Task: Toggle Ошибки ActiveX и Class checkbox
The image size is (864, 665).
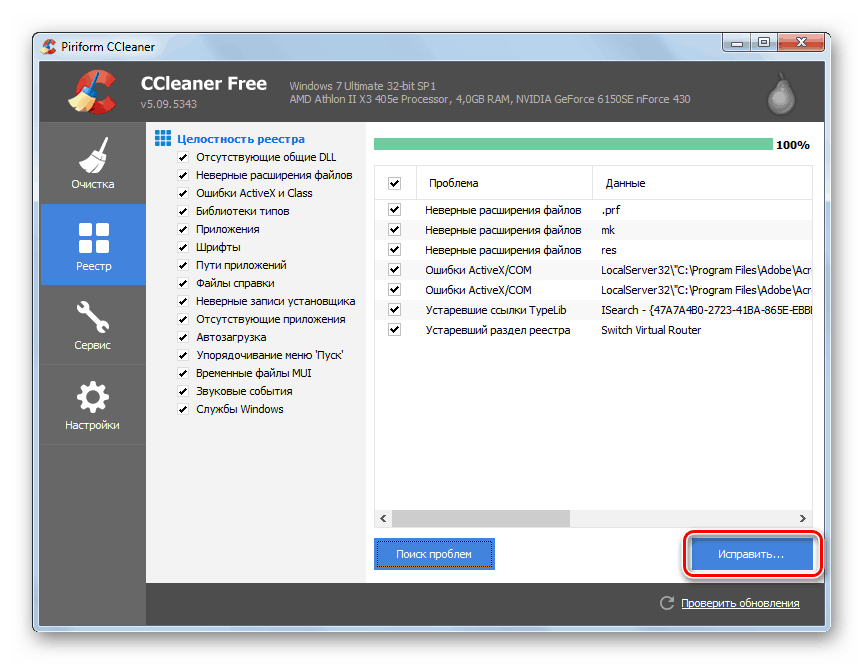Action: 183,193
